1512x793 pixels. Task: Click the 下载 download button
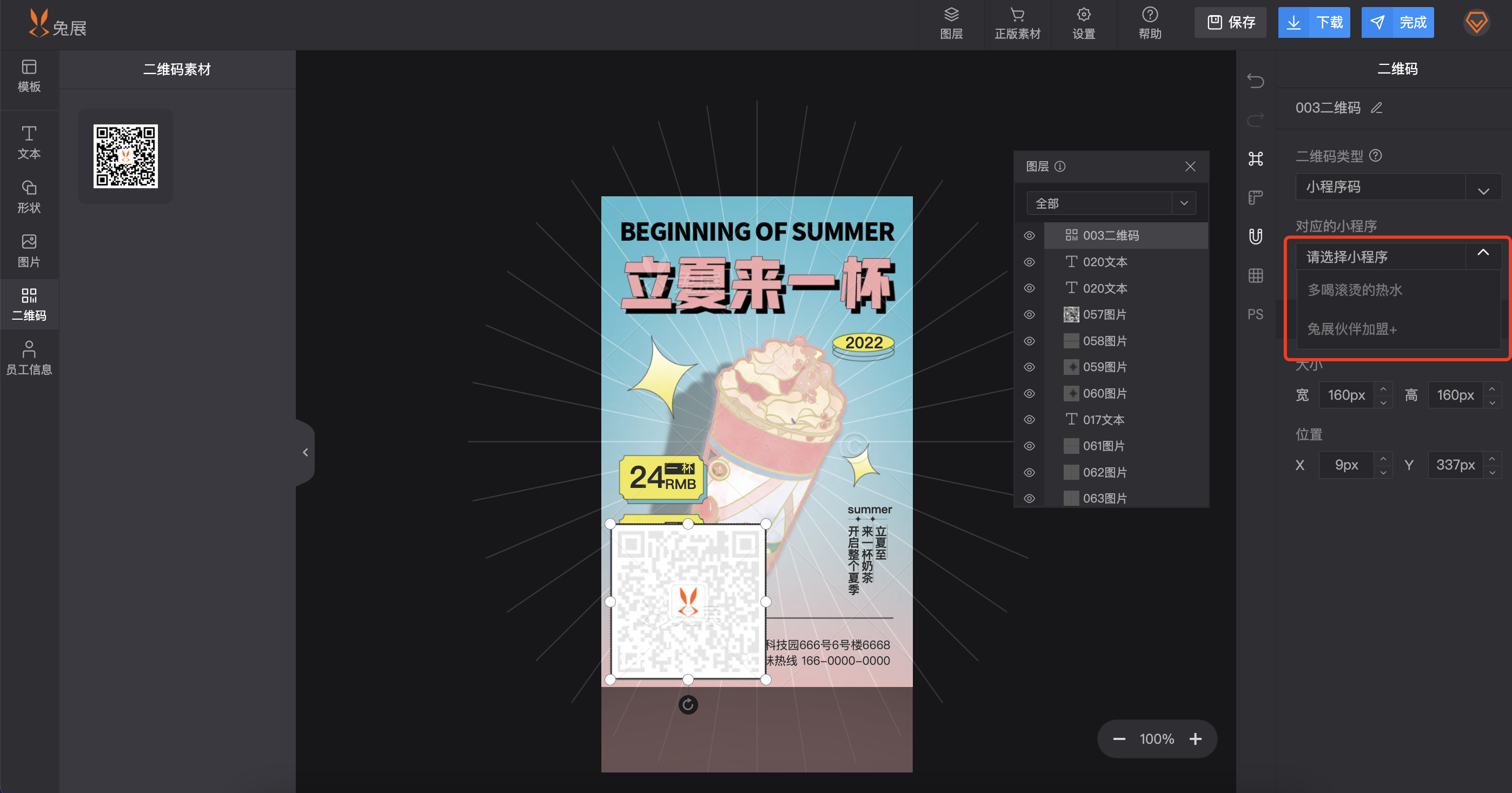click(1315, 22)
